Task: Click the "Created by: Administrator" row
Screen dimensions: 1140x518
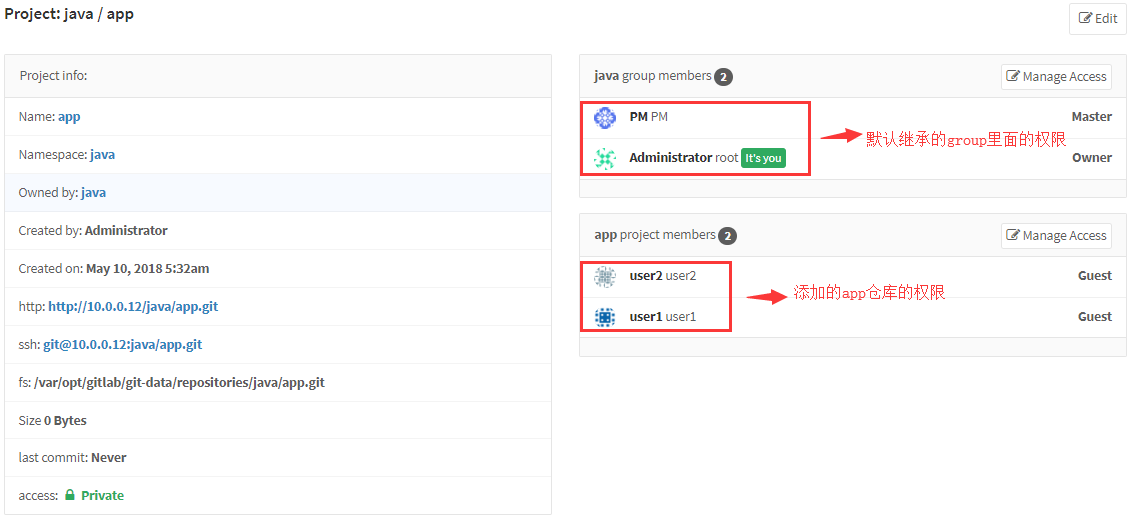Action: point(278,231)
